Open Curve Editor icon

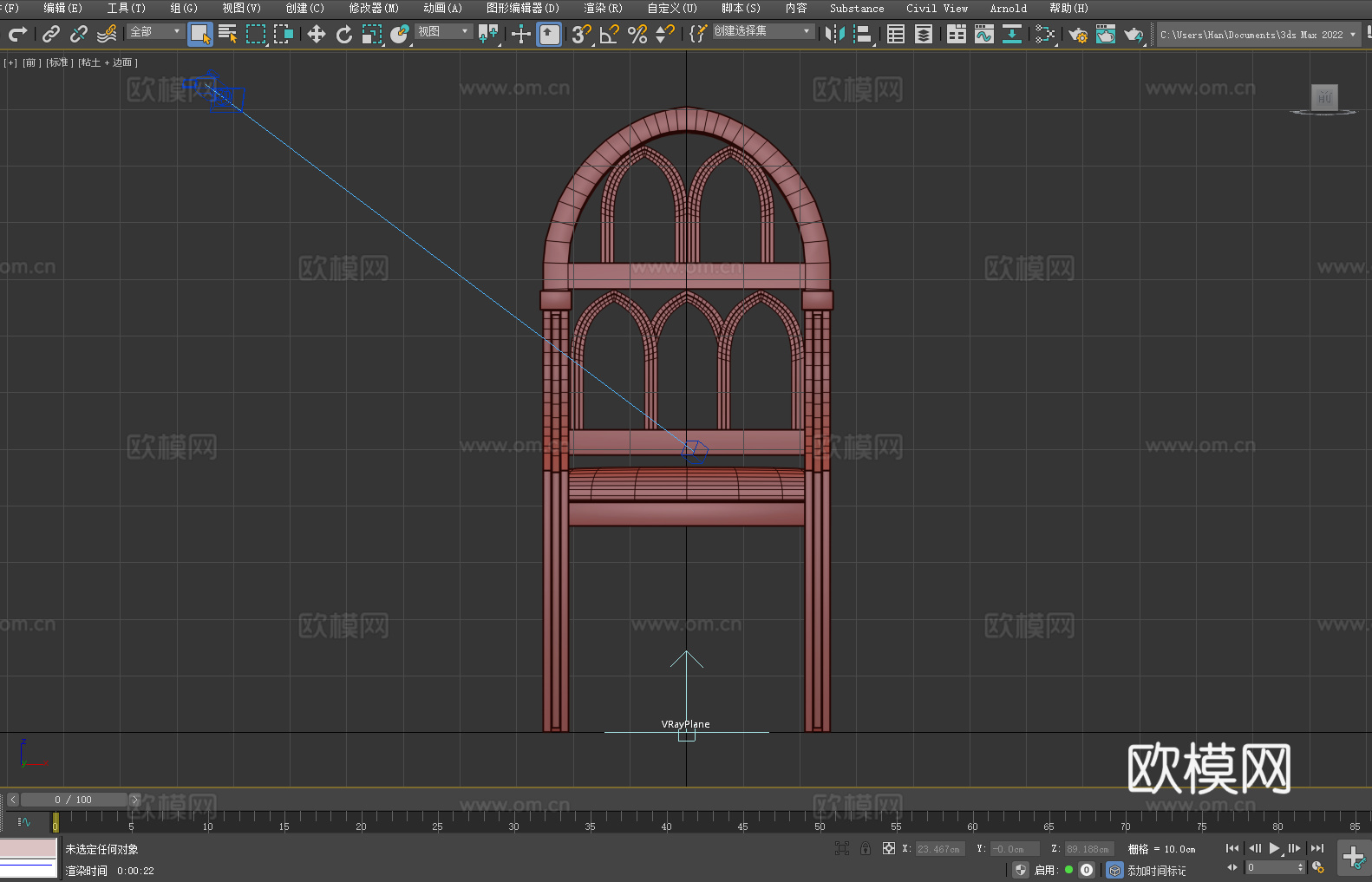click(x=984, y=34)
